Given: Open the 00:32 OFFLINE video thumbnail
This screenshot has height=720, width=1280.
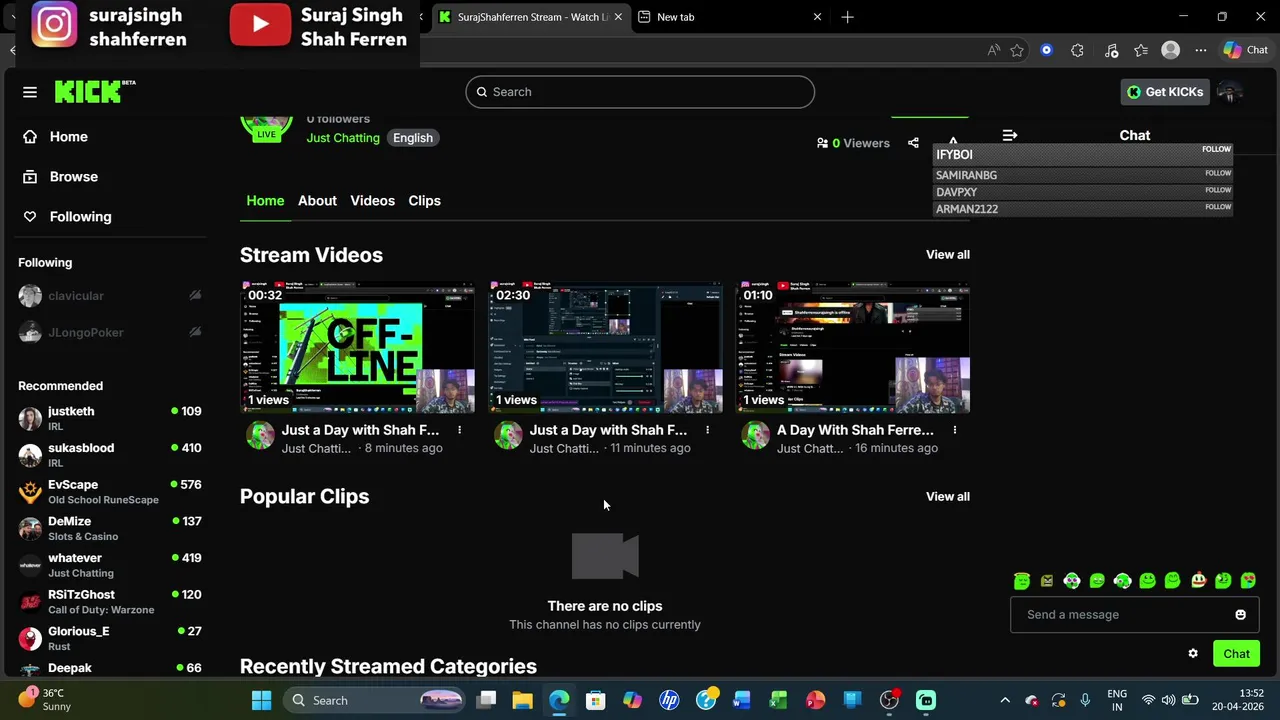Looking at the screenshot, I should click(x=357, y=348).
